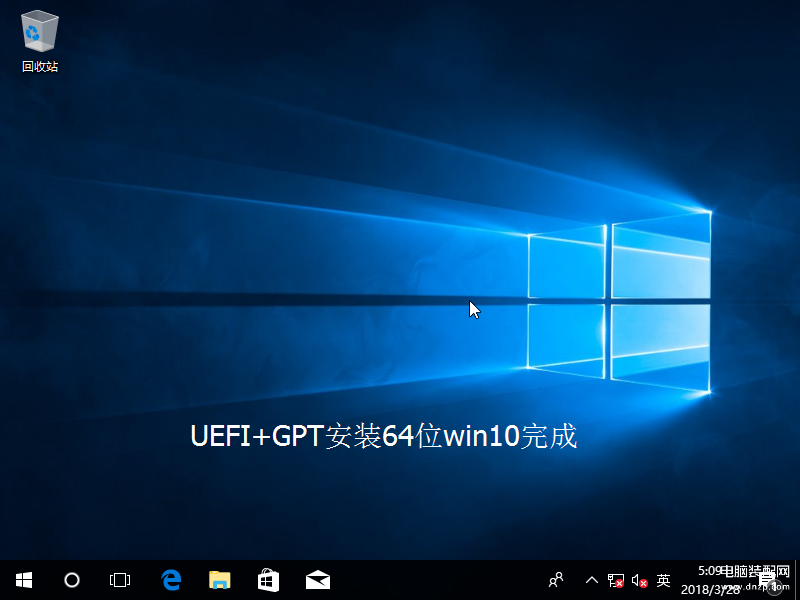This screenshot has height=600, width=800.
Task: Switch the 英 input method indicator
Action: (x=663, y=580)
